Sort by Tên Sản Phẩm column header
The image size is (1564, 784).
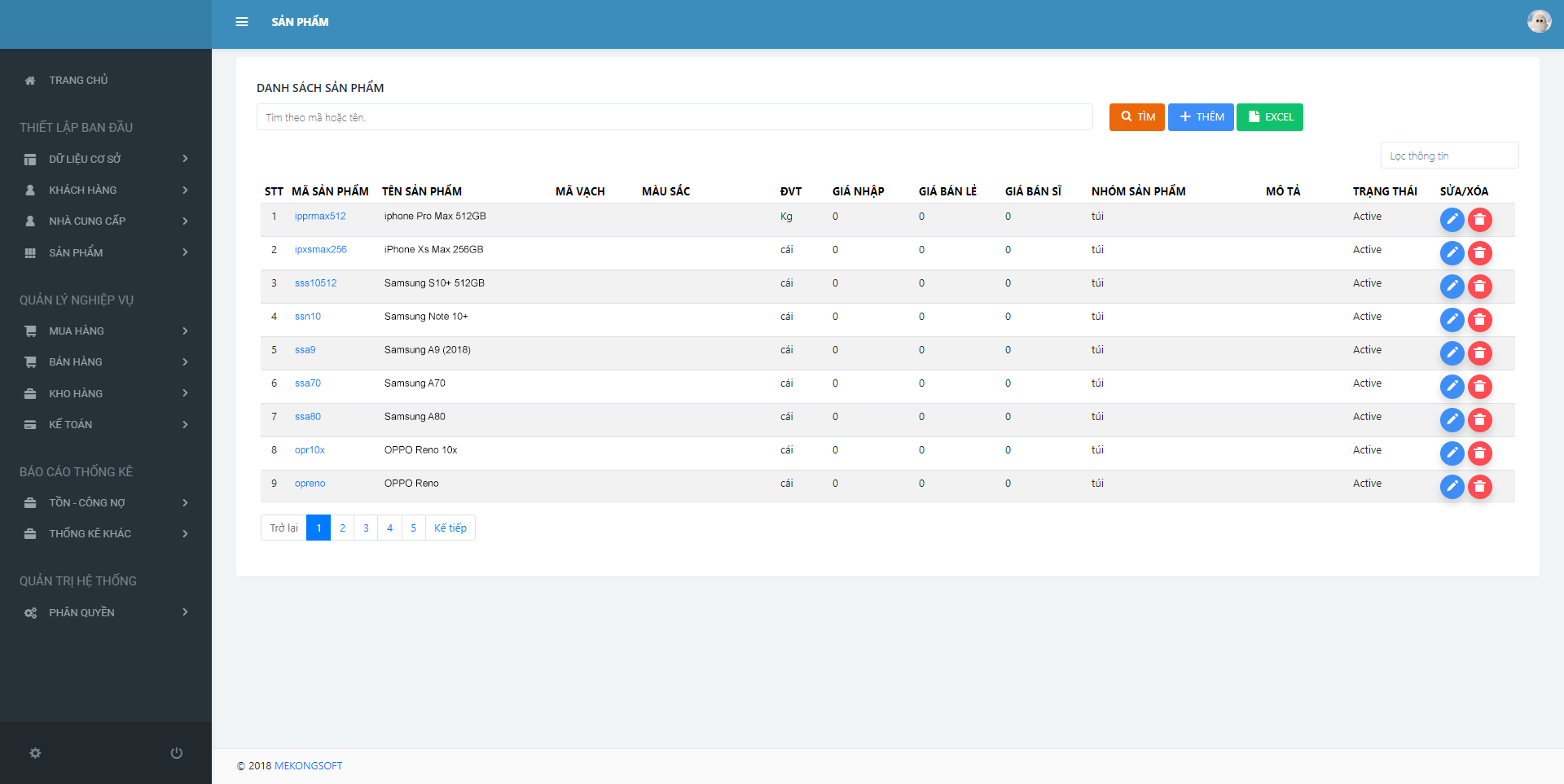click(422, 191)
